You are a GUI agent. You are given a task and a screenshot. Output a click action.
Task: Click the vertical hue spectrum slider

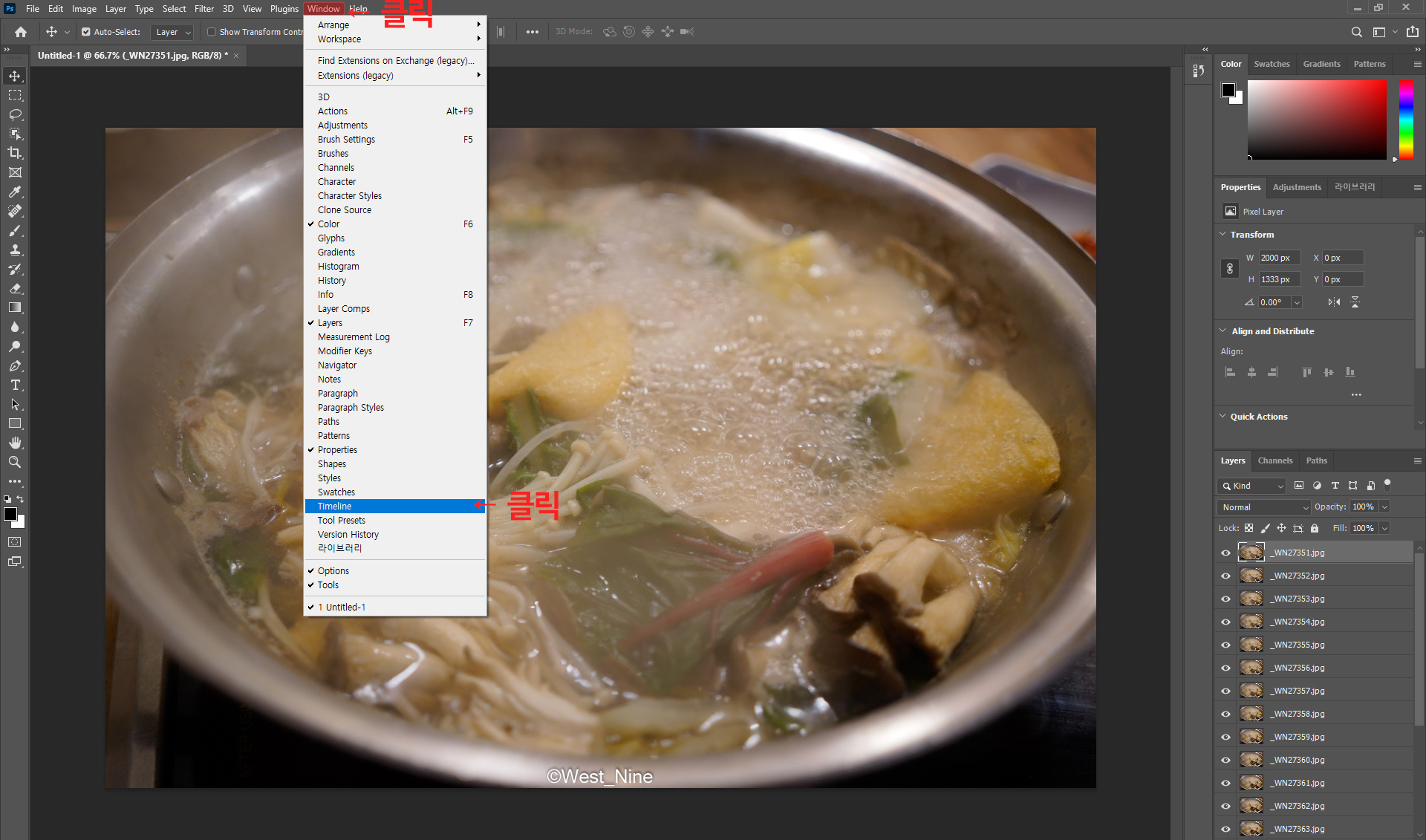tap(1405, 119)
